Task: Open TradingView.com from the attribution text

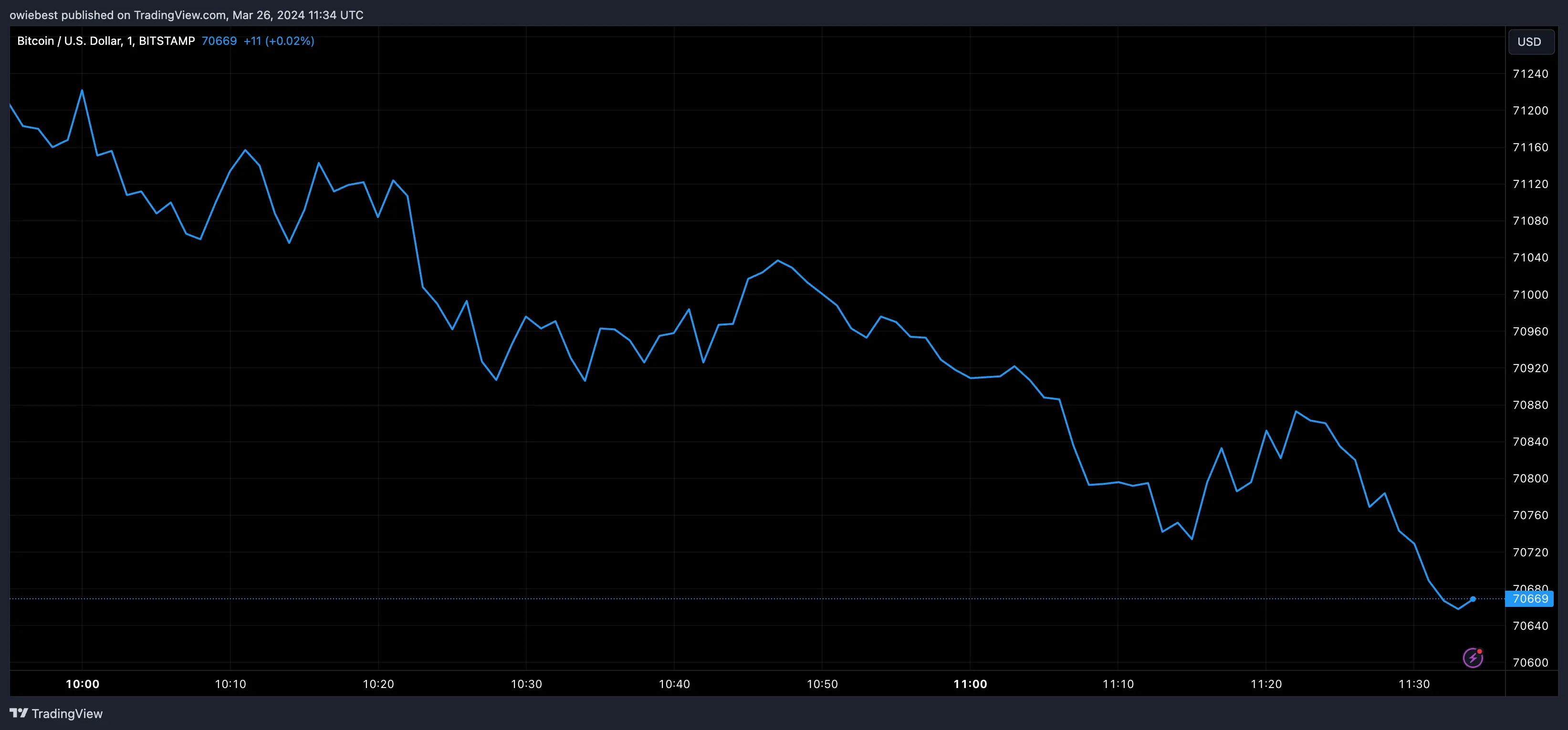Action: 179,15
